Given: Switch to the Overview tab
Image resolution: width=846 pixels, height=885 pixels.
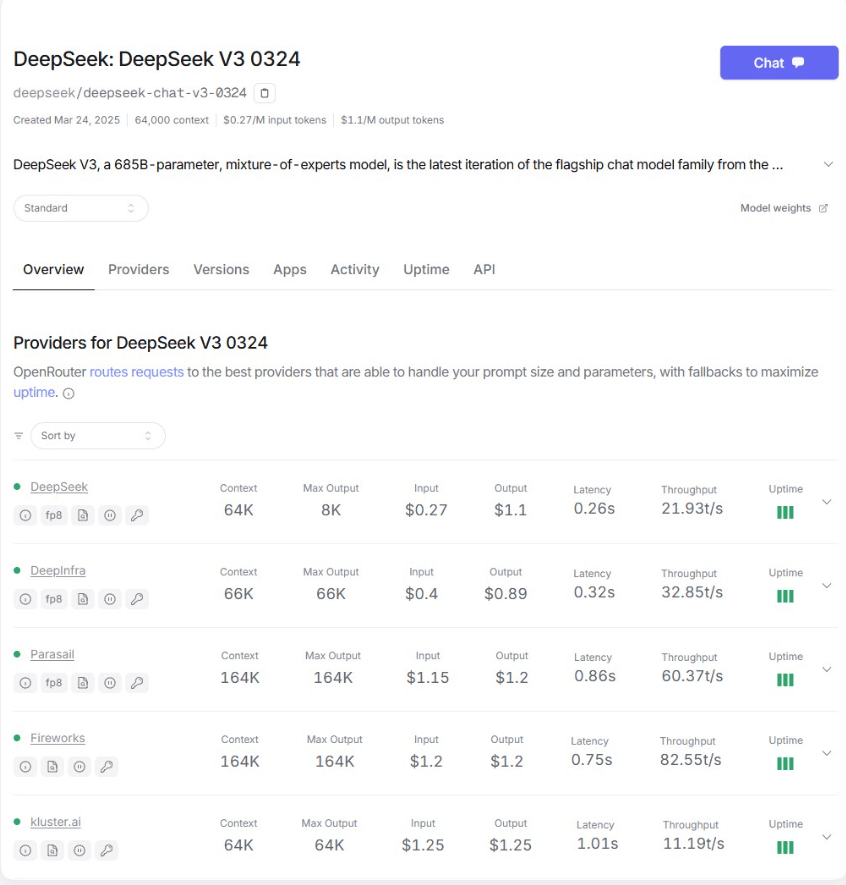Looking at the screenshot, I should tap(54, 270).
